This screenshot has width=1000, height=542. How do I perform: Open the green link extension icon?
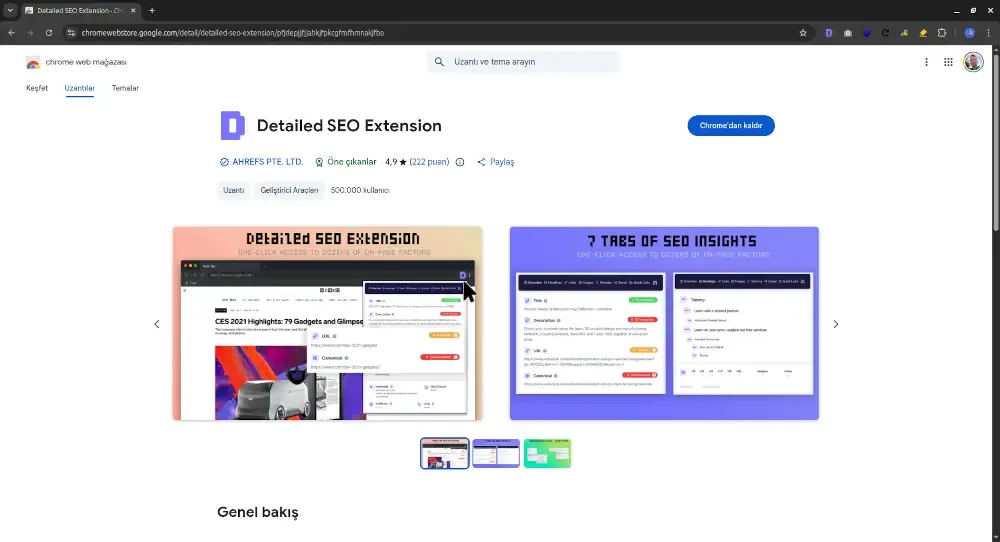click(x=904, y=33)
